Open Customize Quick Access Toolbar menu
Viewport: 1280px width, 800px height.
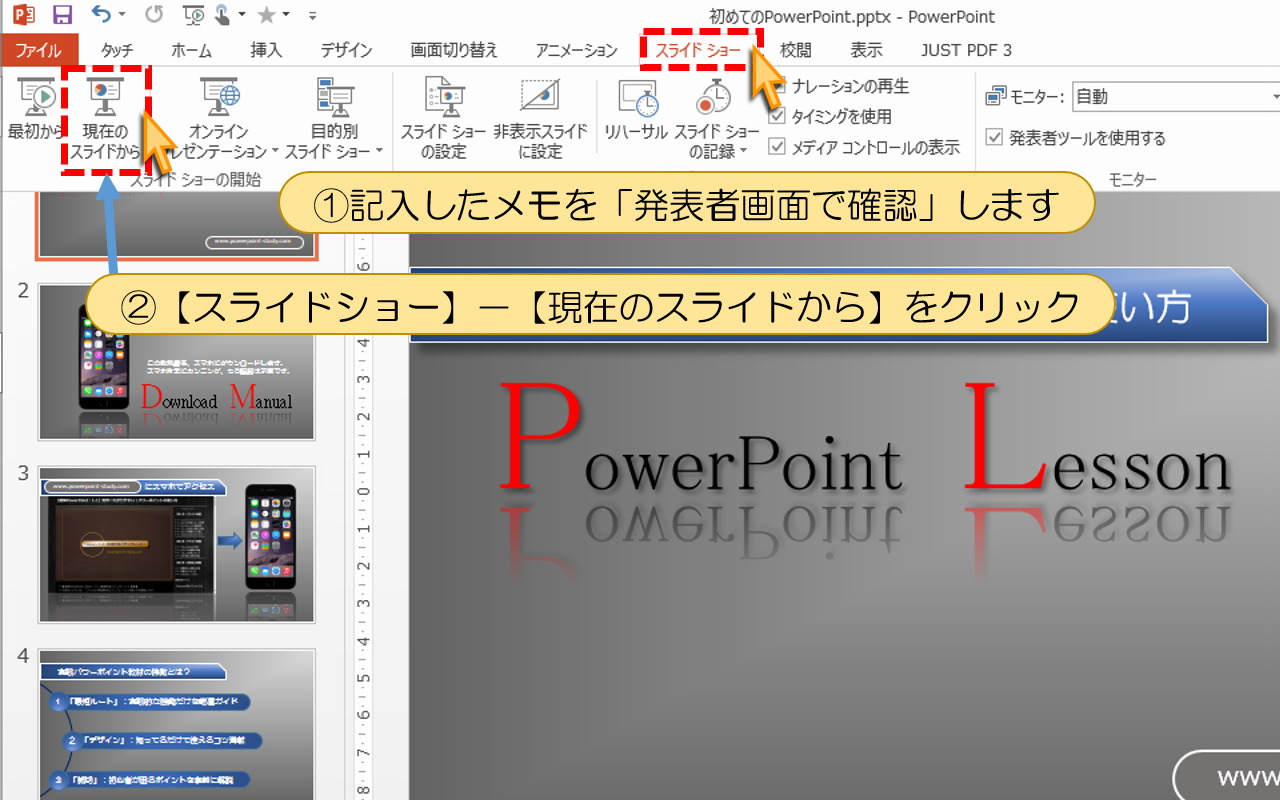tap(313, 16)
